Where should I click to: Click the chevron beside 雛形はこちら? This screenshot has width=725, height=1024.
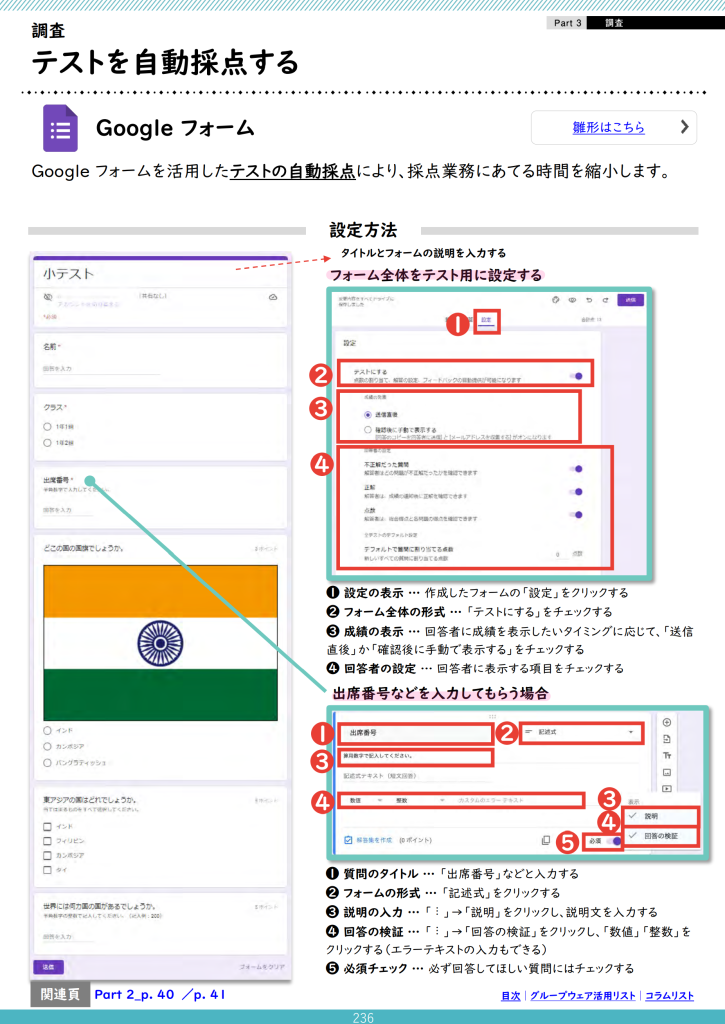(685, 127)
